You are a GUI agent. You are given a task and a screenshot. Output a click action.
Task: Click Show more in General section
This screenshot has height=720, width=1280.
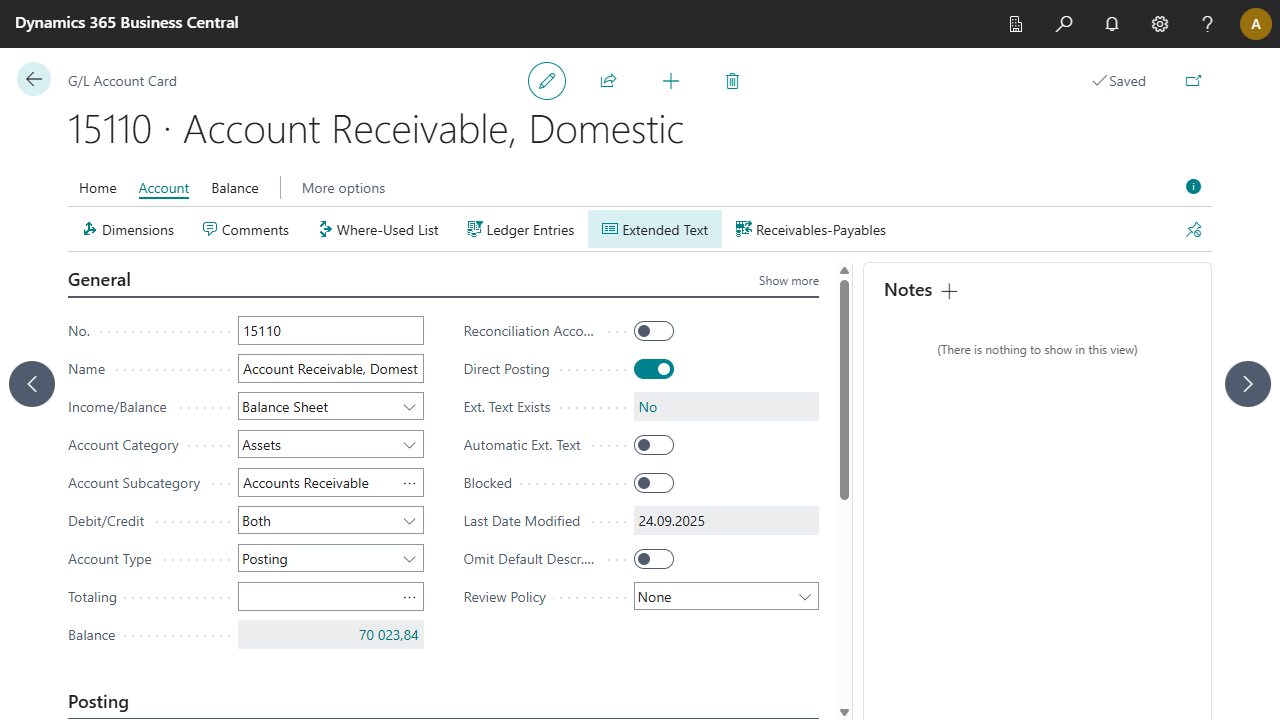click(788, 281)
